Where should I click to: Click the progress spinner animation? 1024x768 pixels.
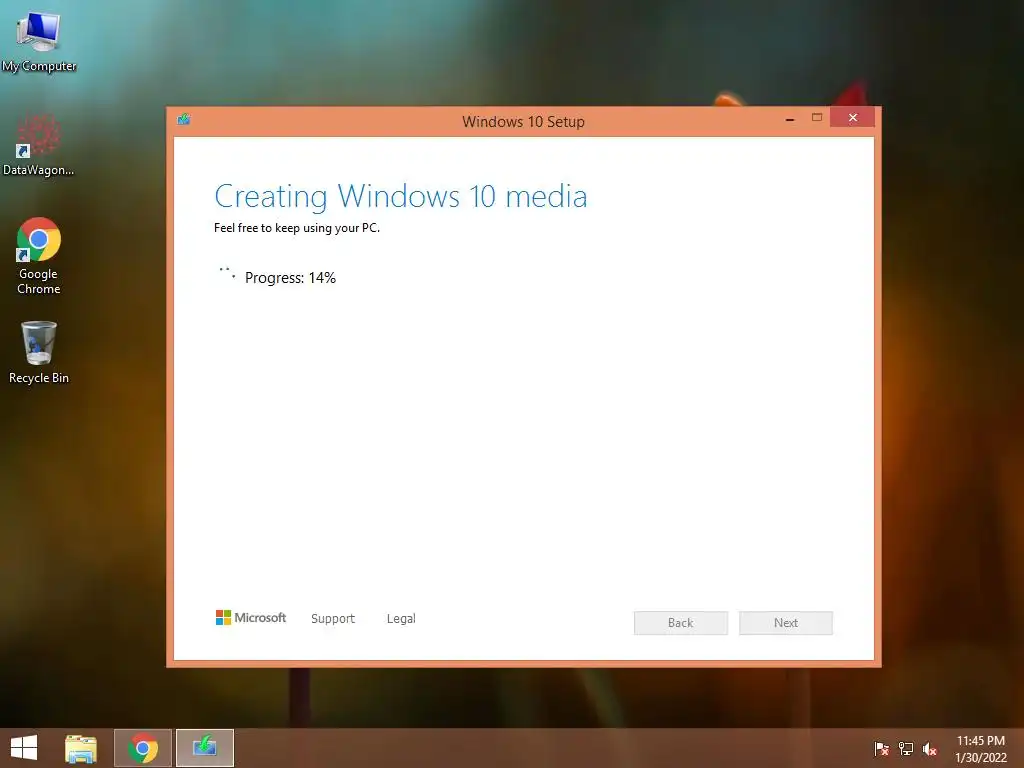pos(227,275)
